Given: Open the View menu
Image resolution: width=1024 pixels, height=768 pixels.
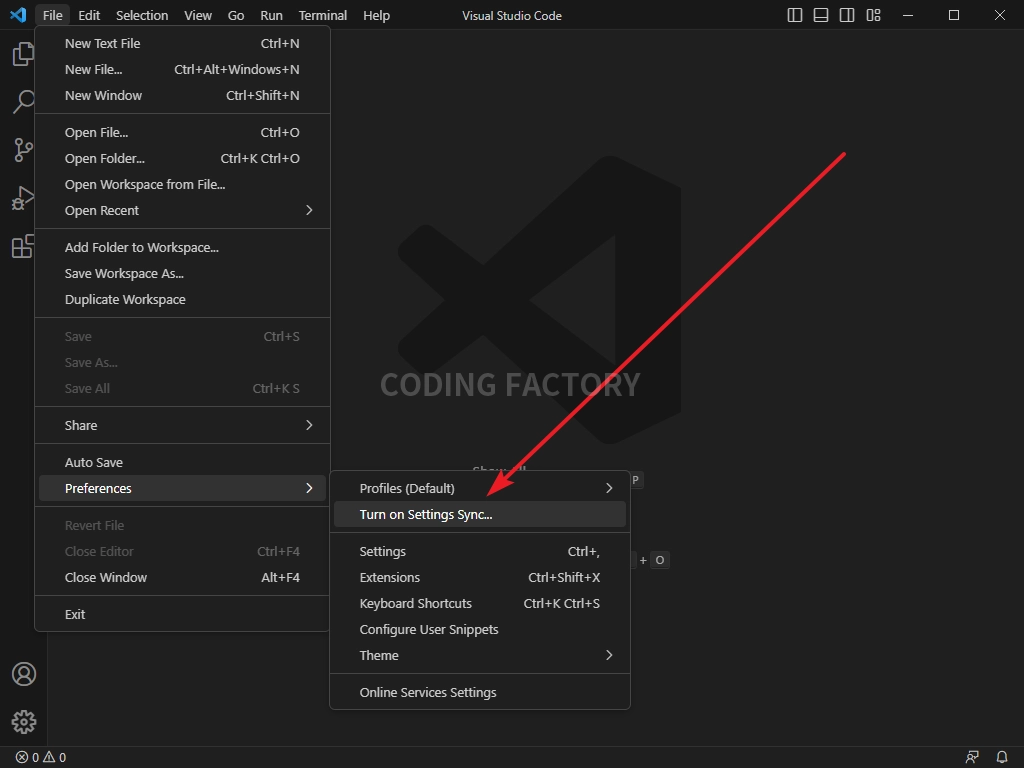Looking at the screenshot, I should coord(198,15).
